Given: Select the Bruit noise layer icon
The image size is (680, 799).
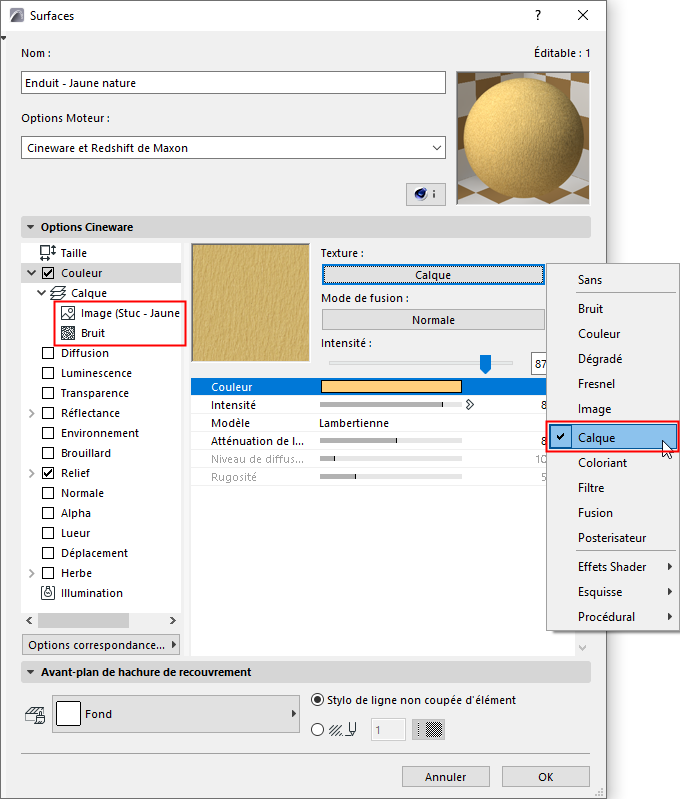Looking at the screenshot, I should pyautogui.click(x=68, y=333).
